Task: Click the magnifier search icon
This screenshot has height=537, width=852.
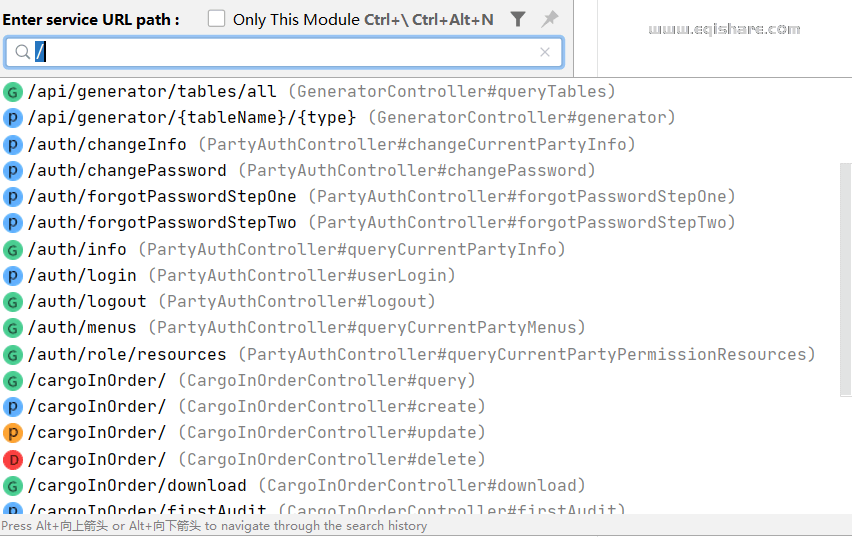Action: coord(22,52)
